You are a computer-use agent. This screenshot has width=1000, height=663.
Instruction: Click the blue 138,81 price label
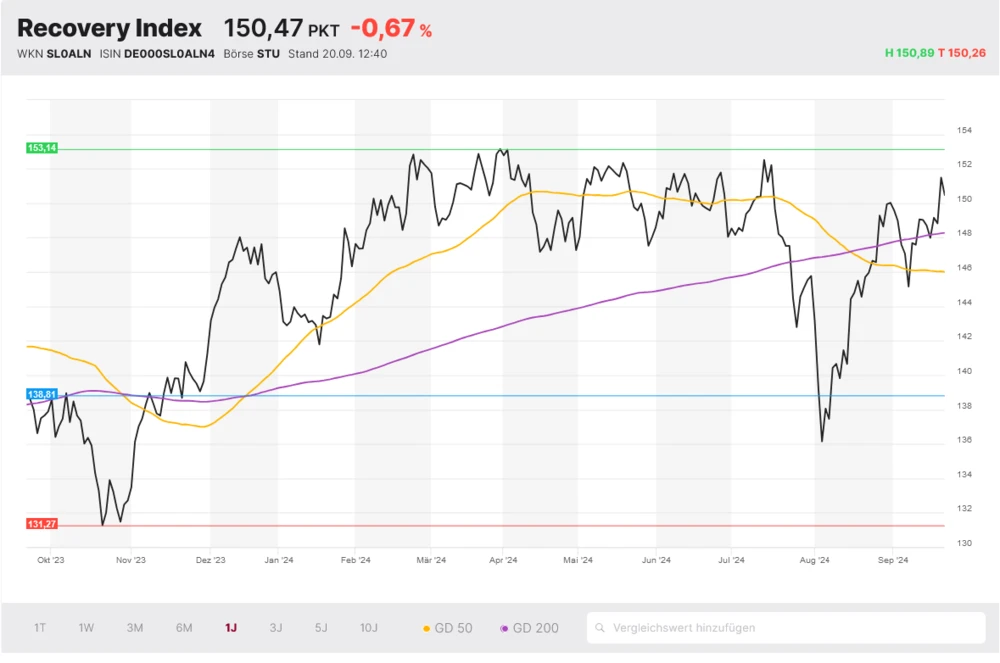click(x=40, y=394)
